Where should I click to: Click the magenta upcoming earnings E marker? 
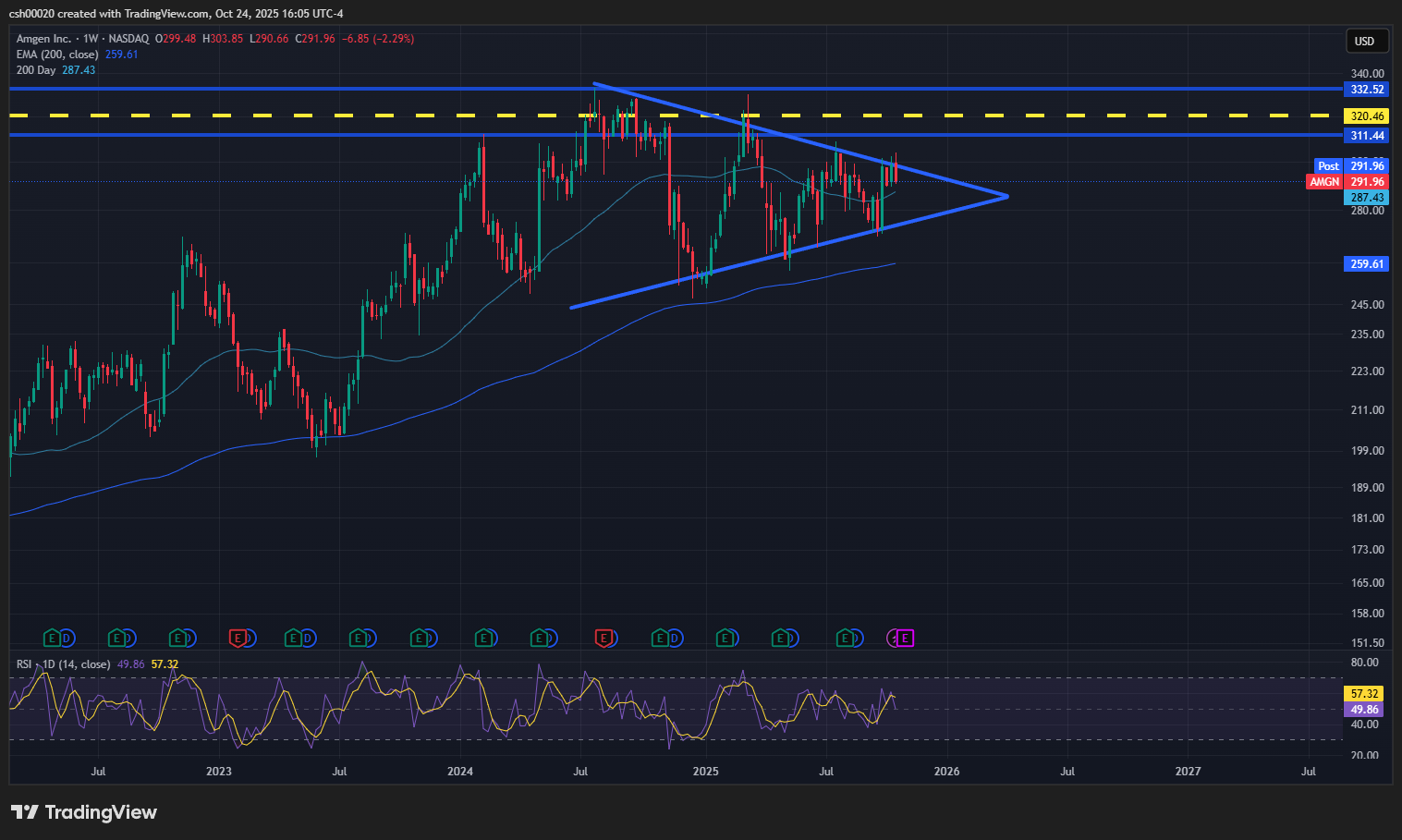pos(906,638)
